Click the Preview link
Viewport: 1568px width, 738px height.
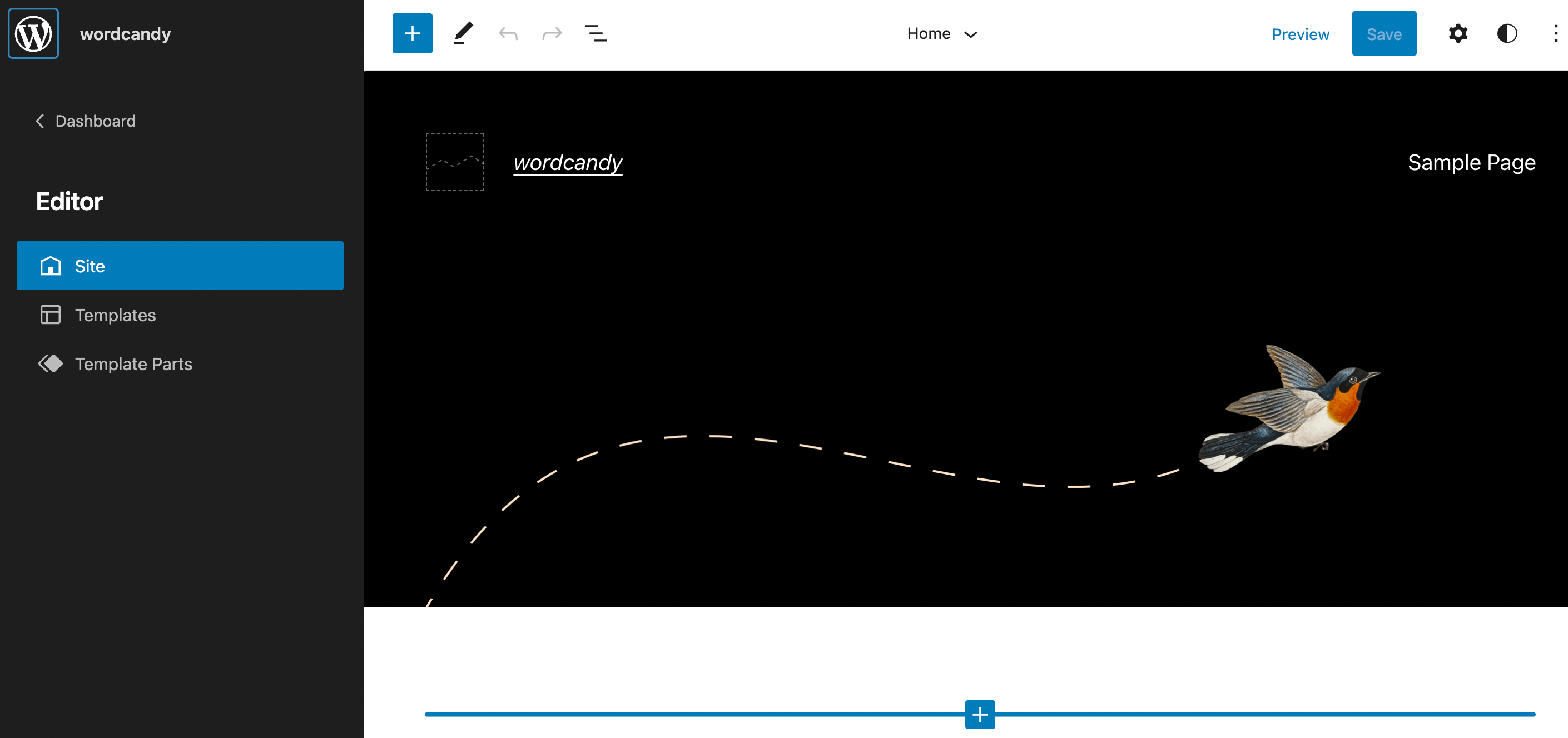[x=1300, y=34]
